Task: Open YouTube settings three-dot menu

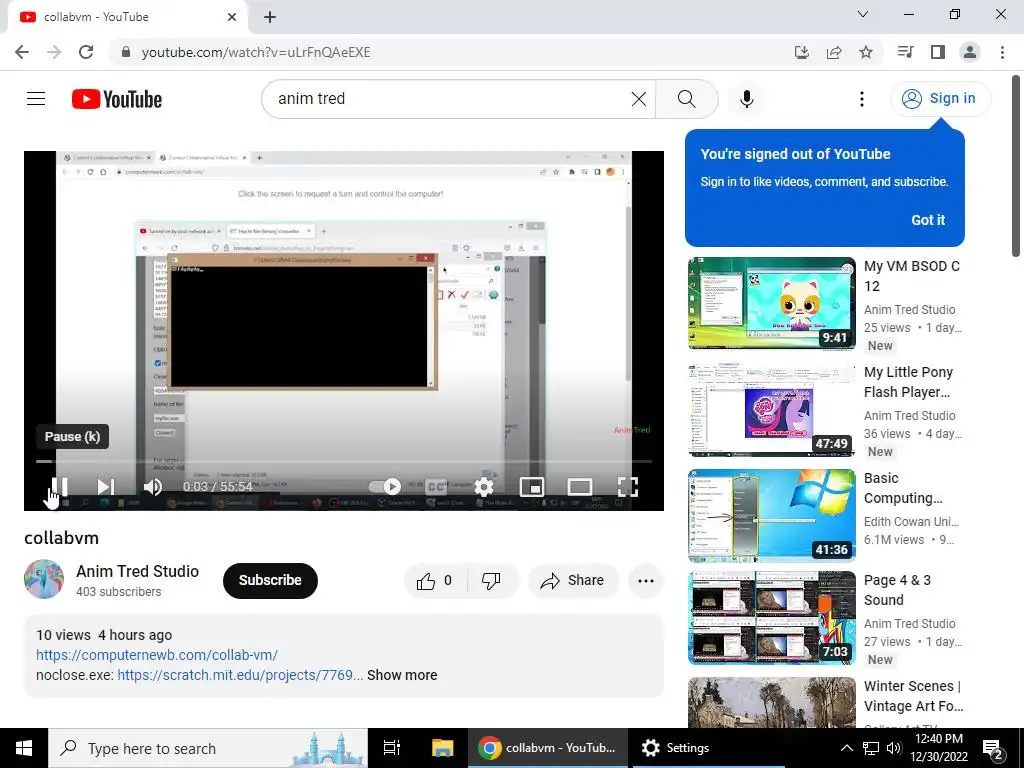Action: tap(861, 99)
